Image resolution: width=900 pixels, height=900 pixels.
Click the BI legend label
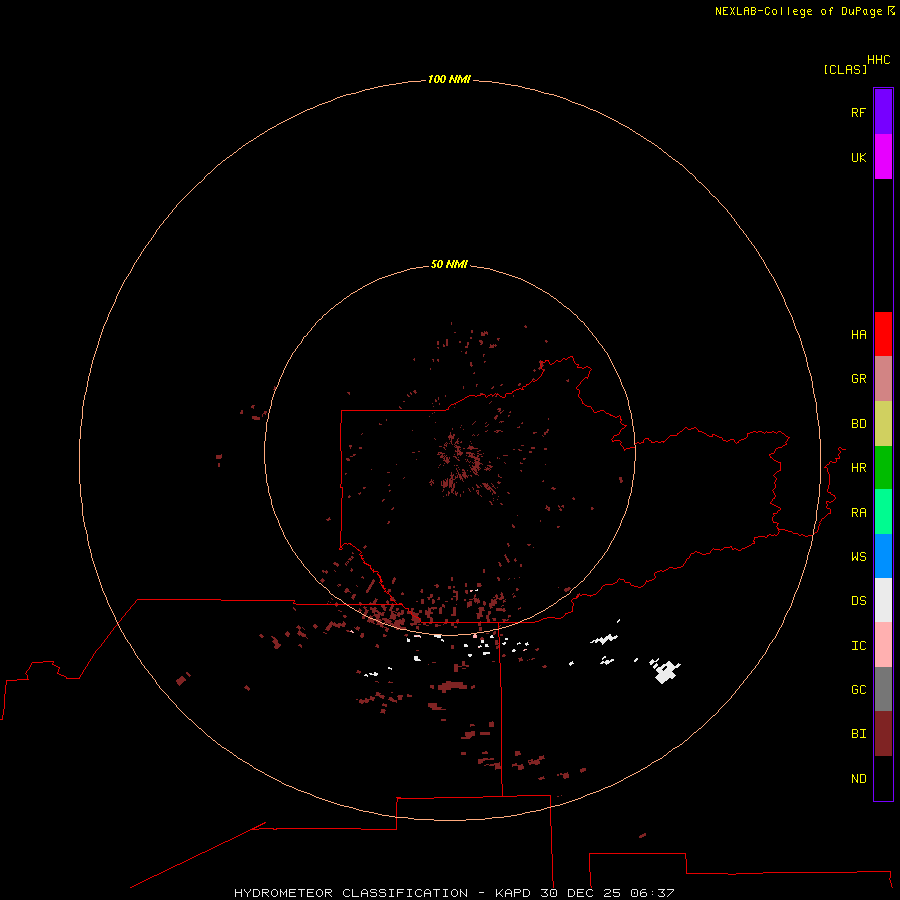click(858, 734)
